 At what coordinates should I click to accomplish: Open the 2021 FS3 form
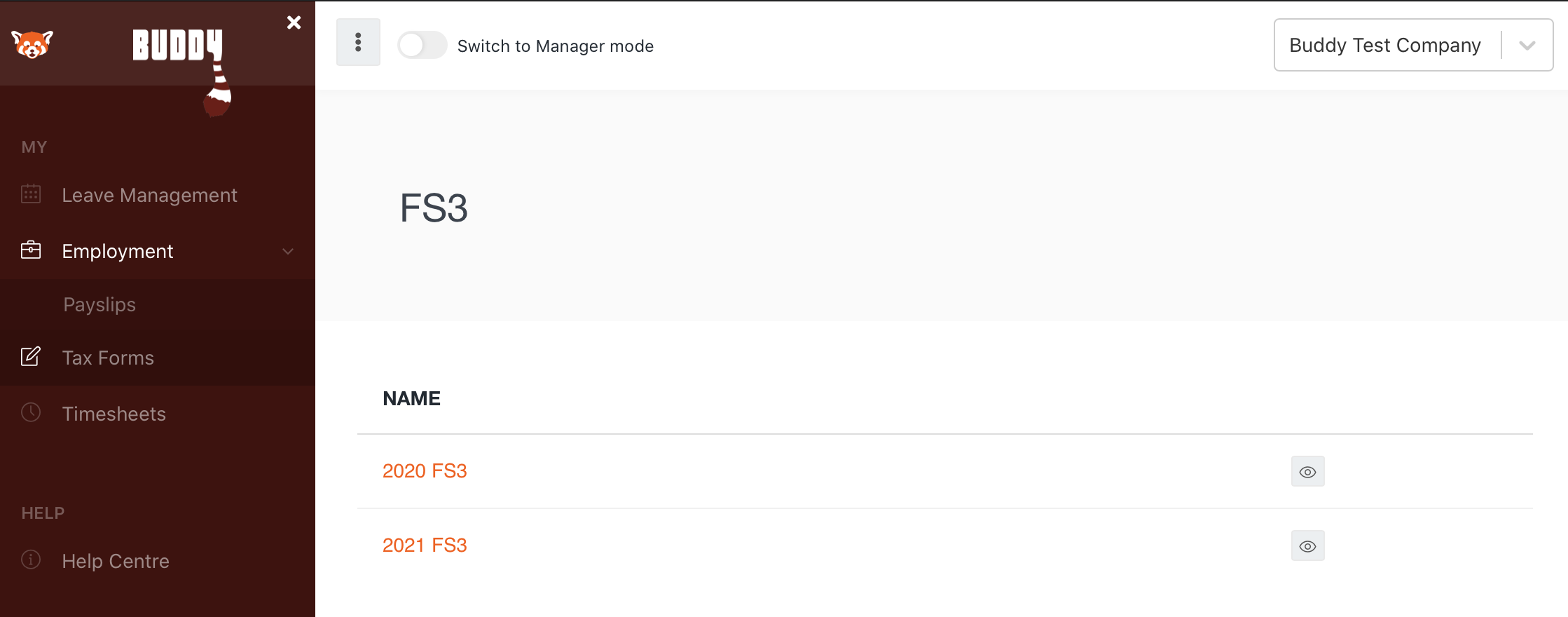coord(425,545)
